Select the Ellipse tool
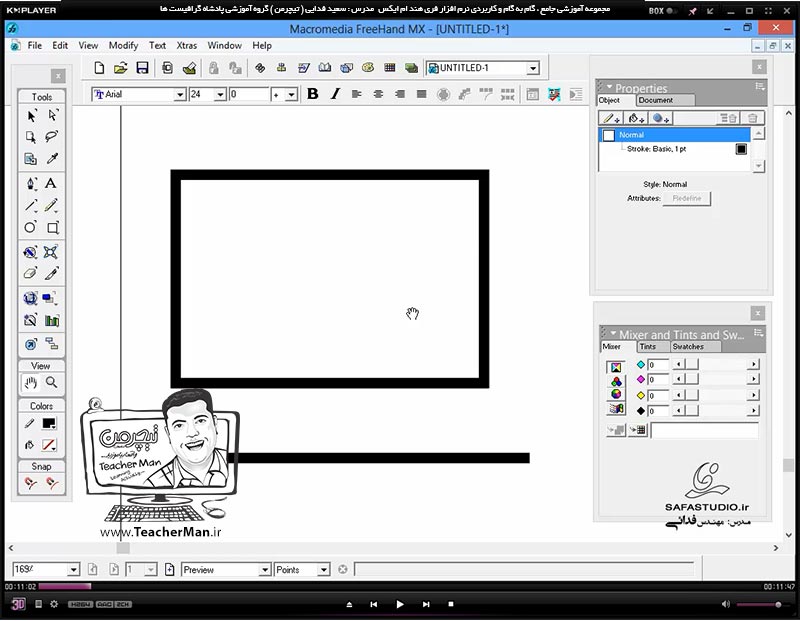800x621 pixels. pos(31,227)
